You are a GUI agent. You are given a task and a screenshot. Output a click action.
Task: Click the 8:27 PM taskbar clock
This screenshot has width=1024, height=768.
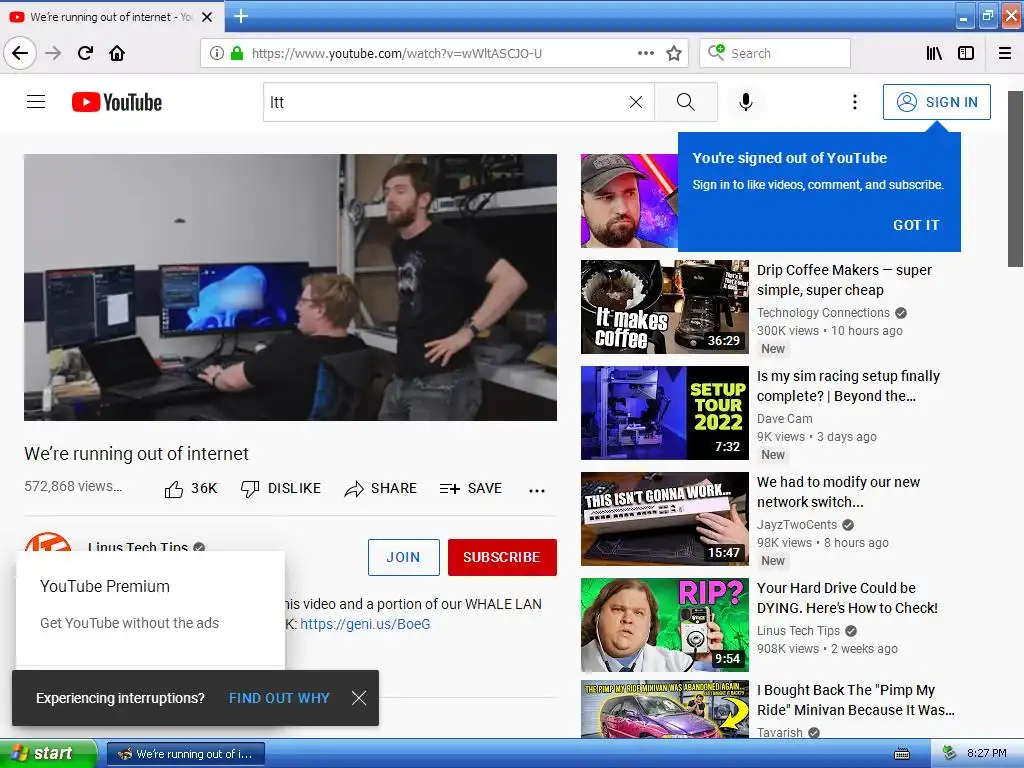pyautogui.click(x=986, y=754)
